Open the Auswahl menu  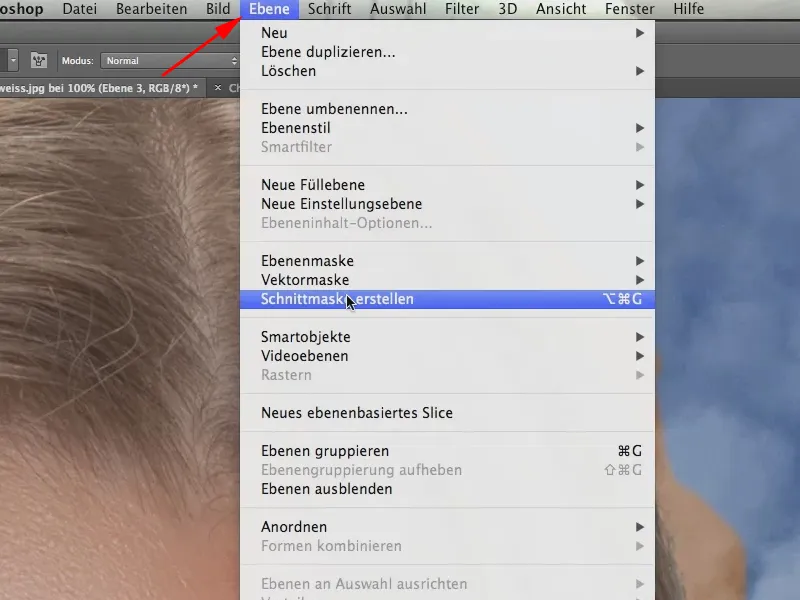[398, 9]
